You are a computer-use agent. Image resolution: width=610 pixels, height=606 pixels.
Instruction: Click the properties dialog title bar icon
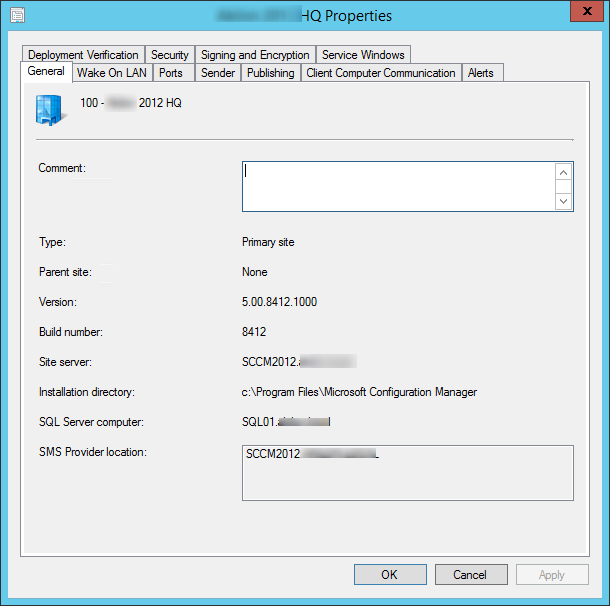[x=18, y=16]
